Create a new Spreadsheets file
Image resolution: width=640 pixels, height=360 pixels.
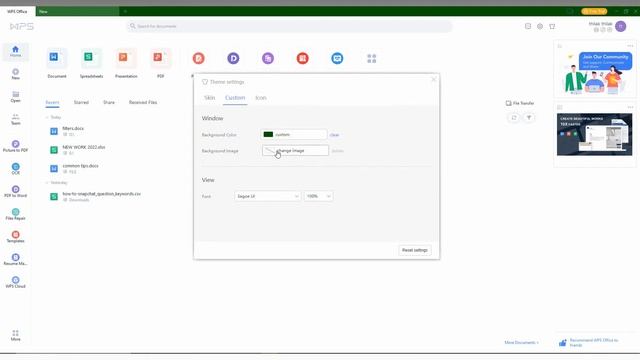(91, 62)
